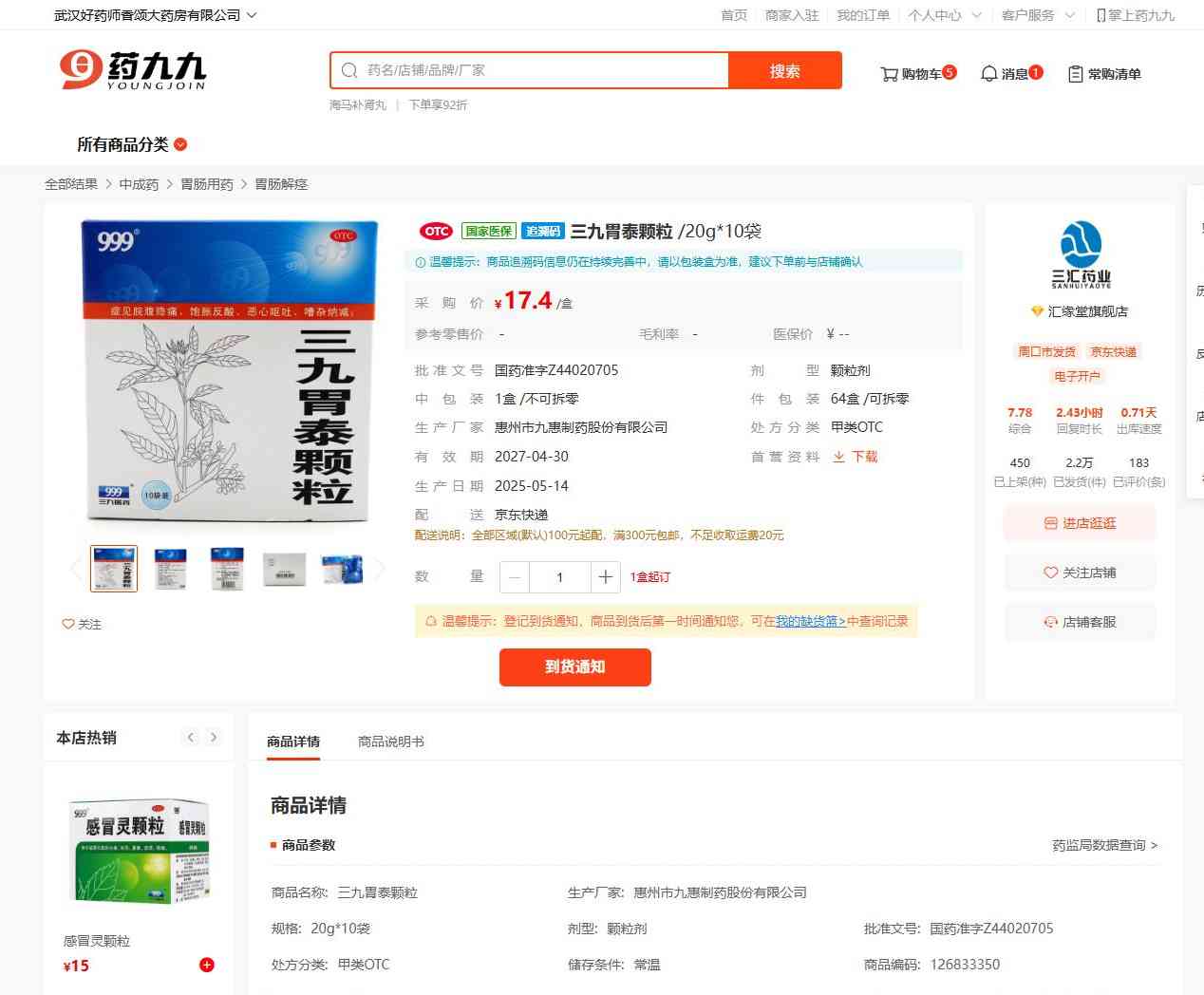Click the shopping cart icon
Viewport: 1204px width, 995px height.
[x=889, y=74]
